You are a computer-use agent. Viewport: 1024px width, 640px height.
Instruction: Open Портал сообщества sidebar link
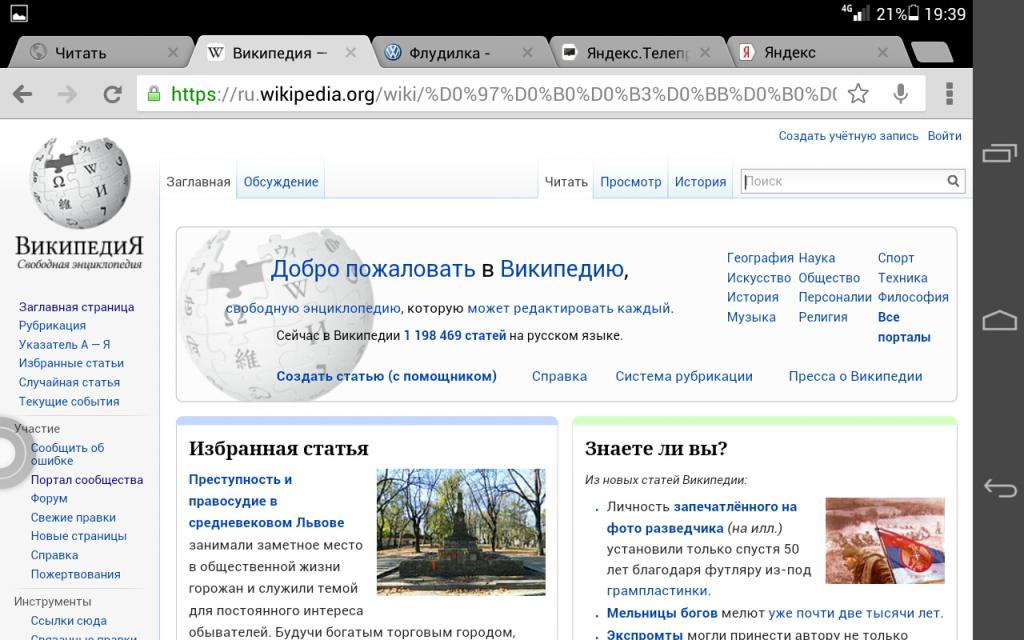click(x=87, y=479)
